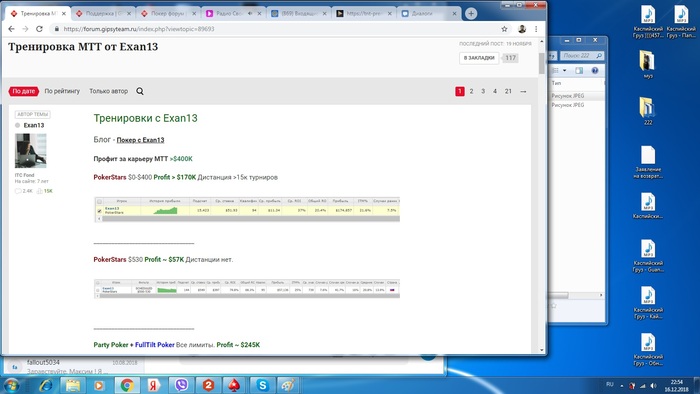This screenshot has height=394, width=700.
Task: Open PokerStars from the taskbar
Action: click(x=234, y=385)
